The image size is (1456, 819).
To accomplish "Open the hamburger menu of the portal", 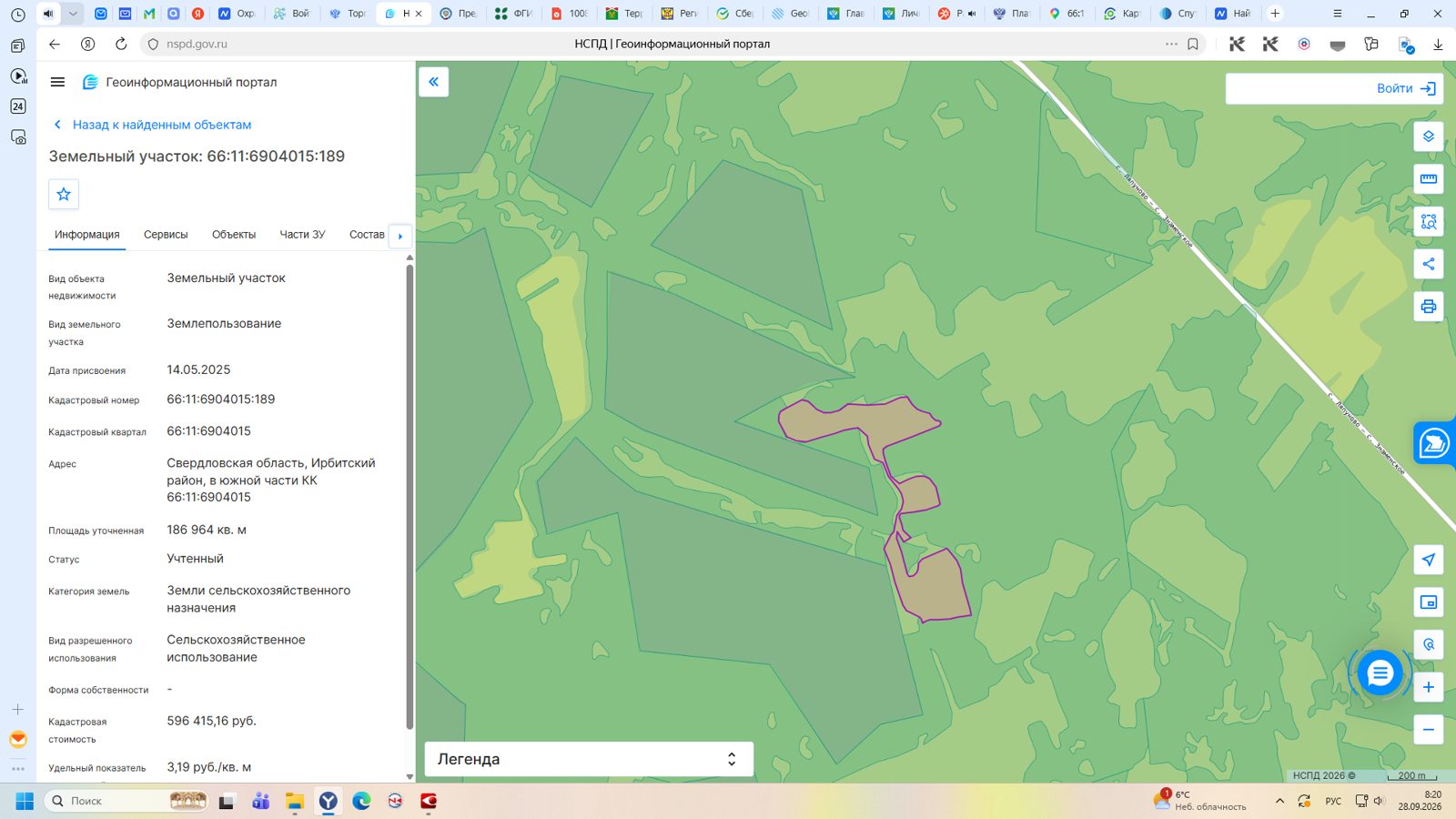I will [x=57, y=82].
